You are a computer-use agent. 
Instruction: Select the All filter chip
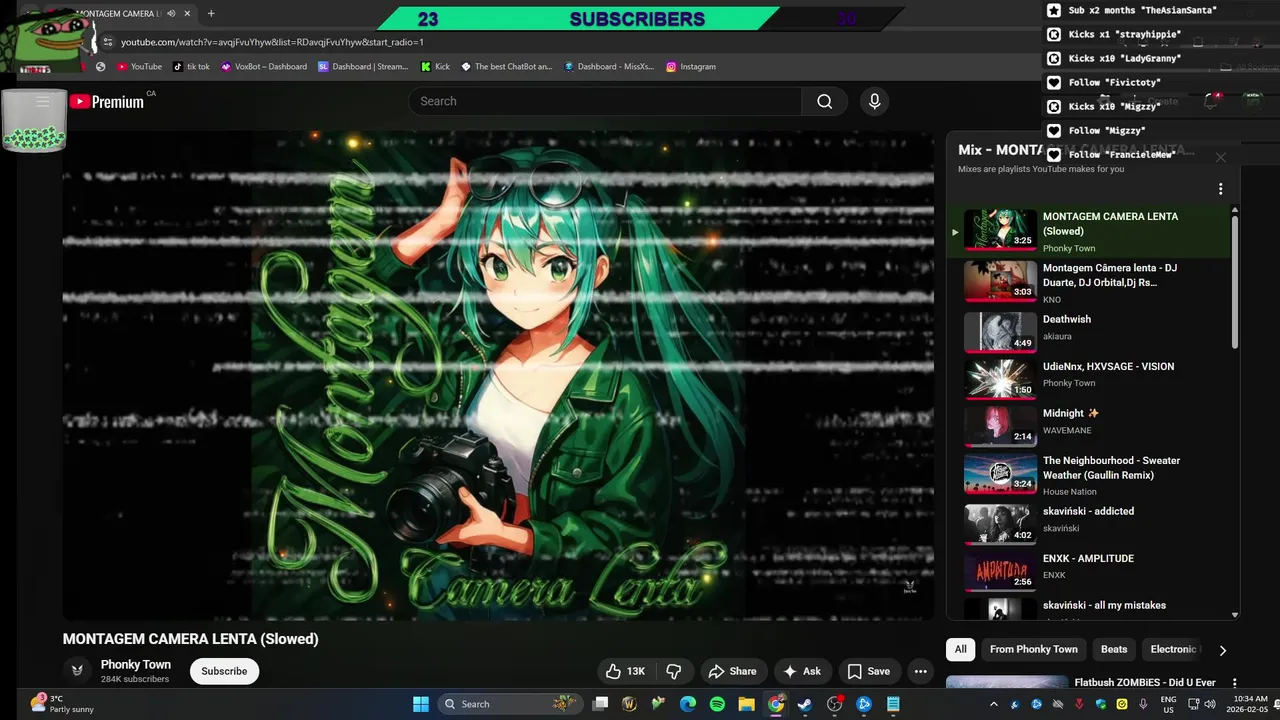[x=960, y=649]
